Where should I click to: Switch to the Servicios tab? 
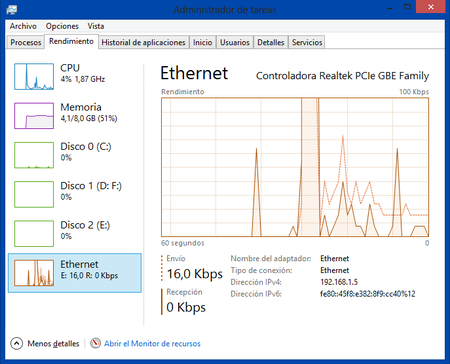point(307,42)
